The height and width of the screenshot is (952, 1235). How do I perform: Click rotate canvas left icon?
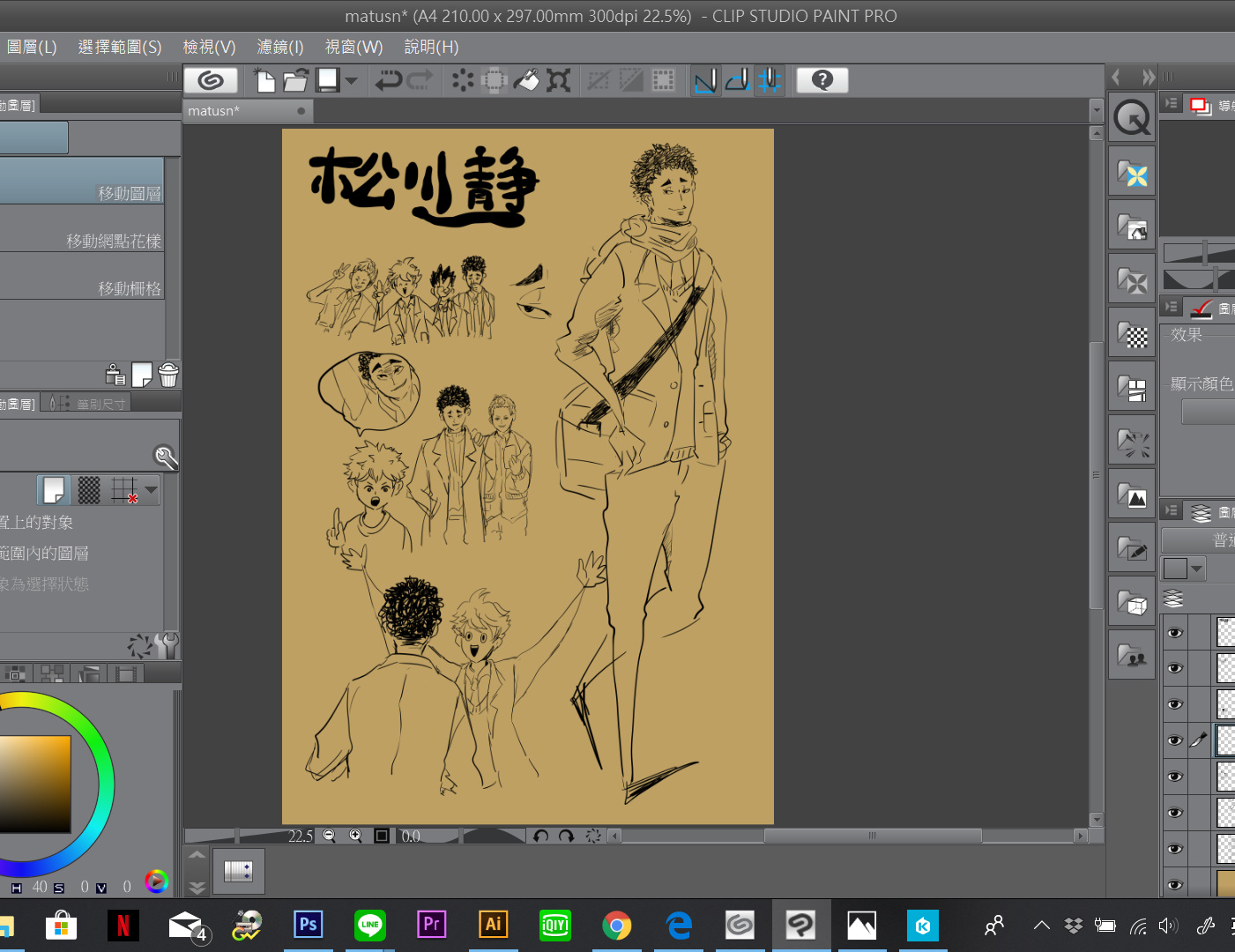[x=540, y=836]
